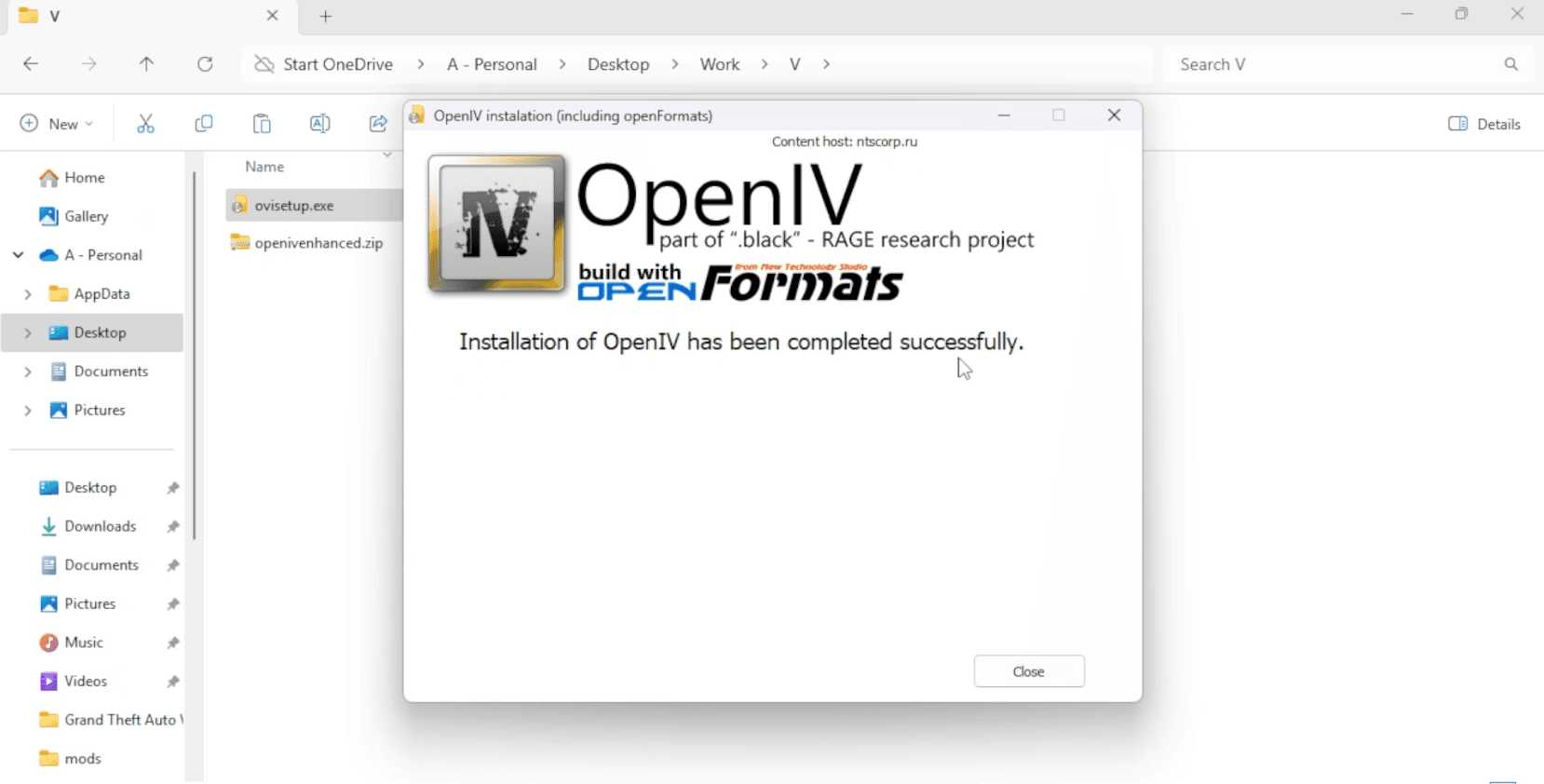This screenshot has width=1544, height=784.
Task: Open the New item dropdown
Action: 57,124
